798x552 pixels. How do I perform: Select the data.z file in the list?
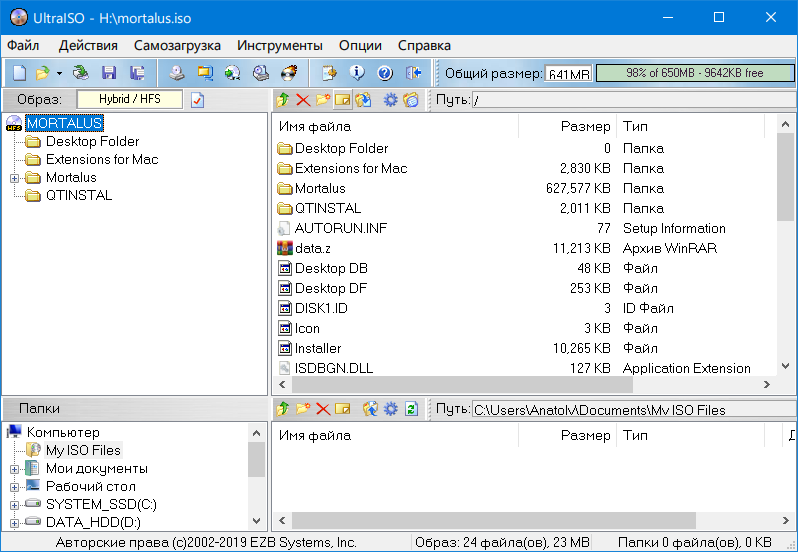(313, 248)
